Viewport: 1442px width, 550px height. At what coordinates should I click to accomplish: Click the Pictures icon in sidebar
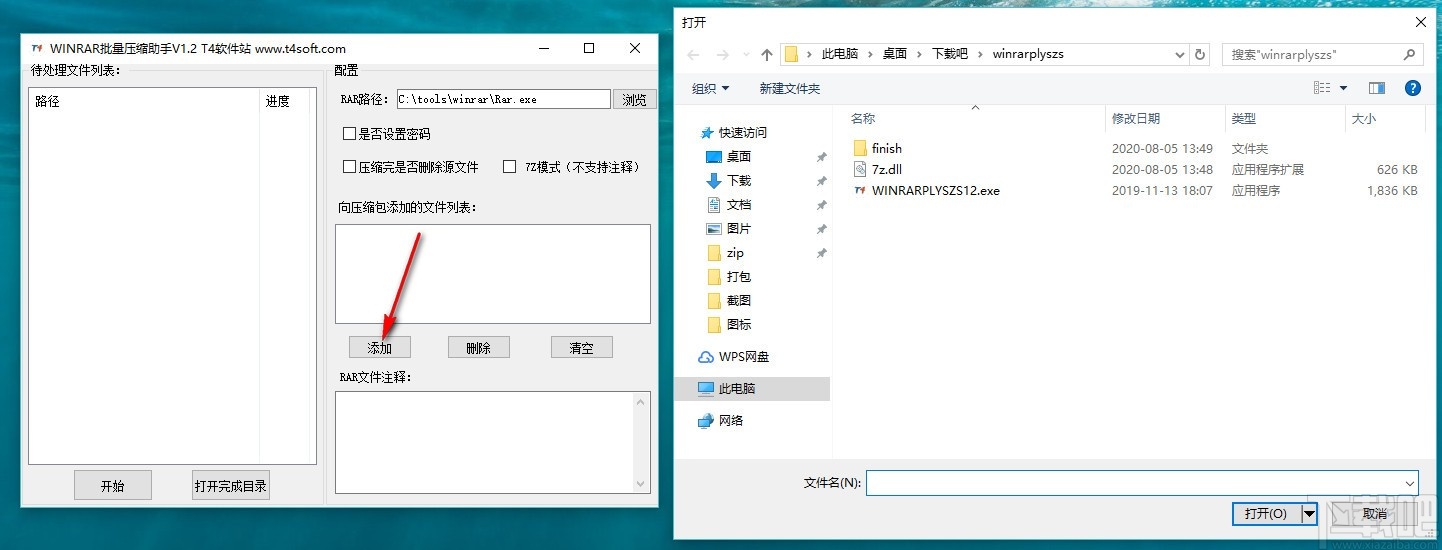point(714,228)
